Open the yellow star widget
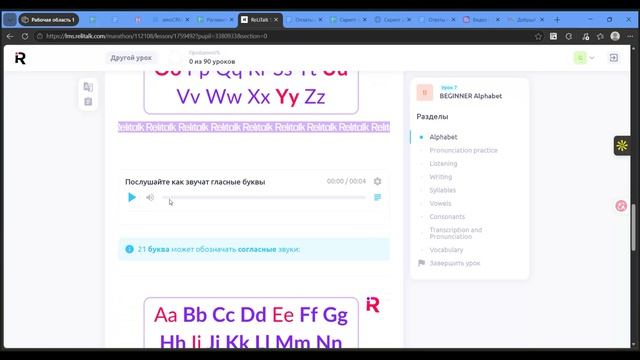Image resolution: width=640 pixels, height=360 pixels. coord(622,145)
